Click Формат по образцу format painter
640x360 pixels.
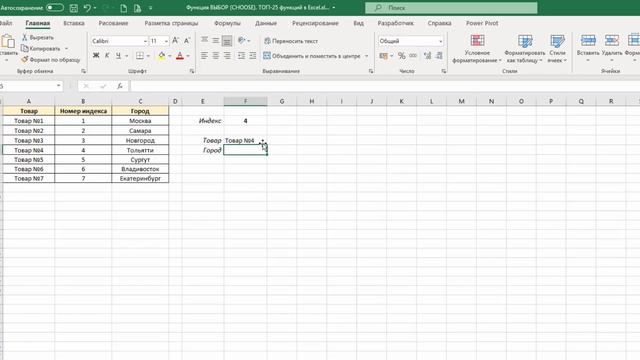tap(51, 60)
